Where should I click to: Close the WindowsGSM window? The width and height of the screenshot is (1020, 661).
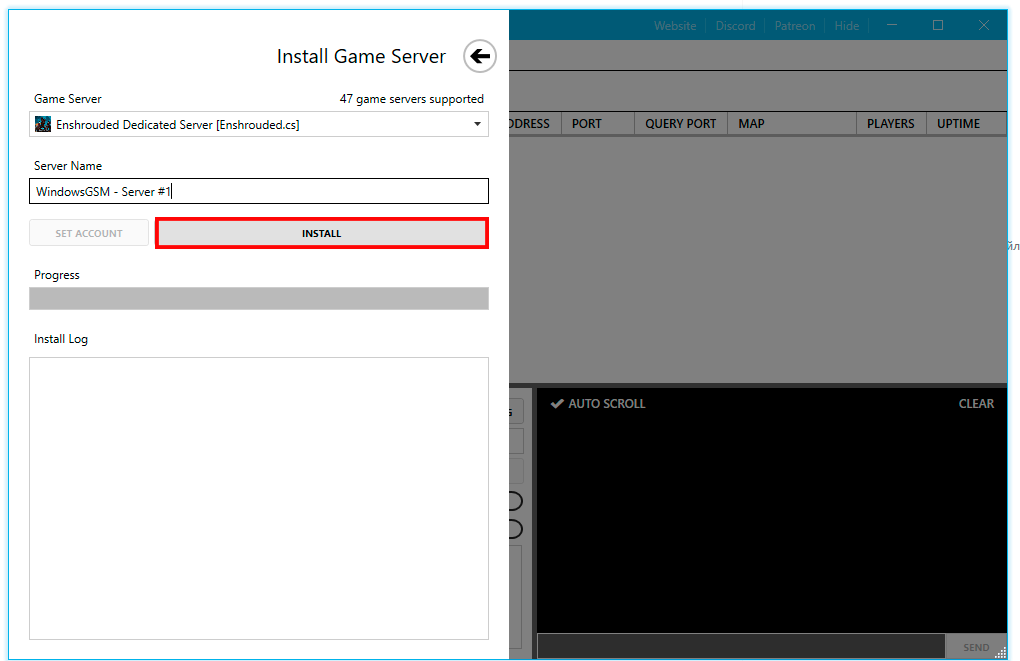(x=984, y=25)
